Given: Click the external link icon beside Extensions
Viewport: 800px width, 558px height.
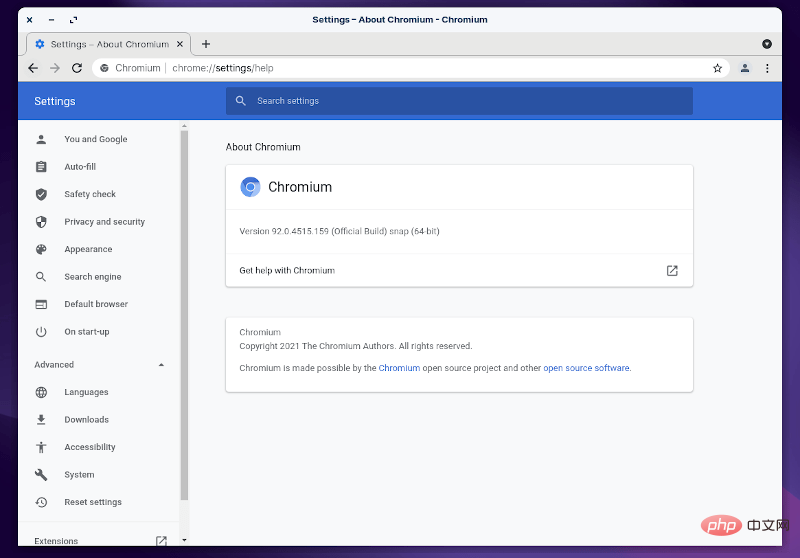Looking at the screenshot, I should [161, 541].
